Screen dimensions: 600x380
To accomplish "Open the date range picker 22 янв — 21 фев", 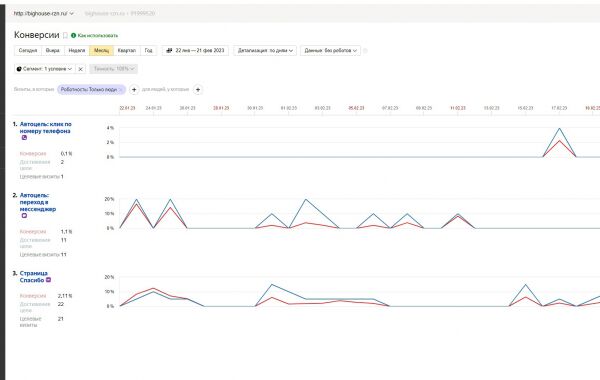I will (x=195, y=51).
